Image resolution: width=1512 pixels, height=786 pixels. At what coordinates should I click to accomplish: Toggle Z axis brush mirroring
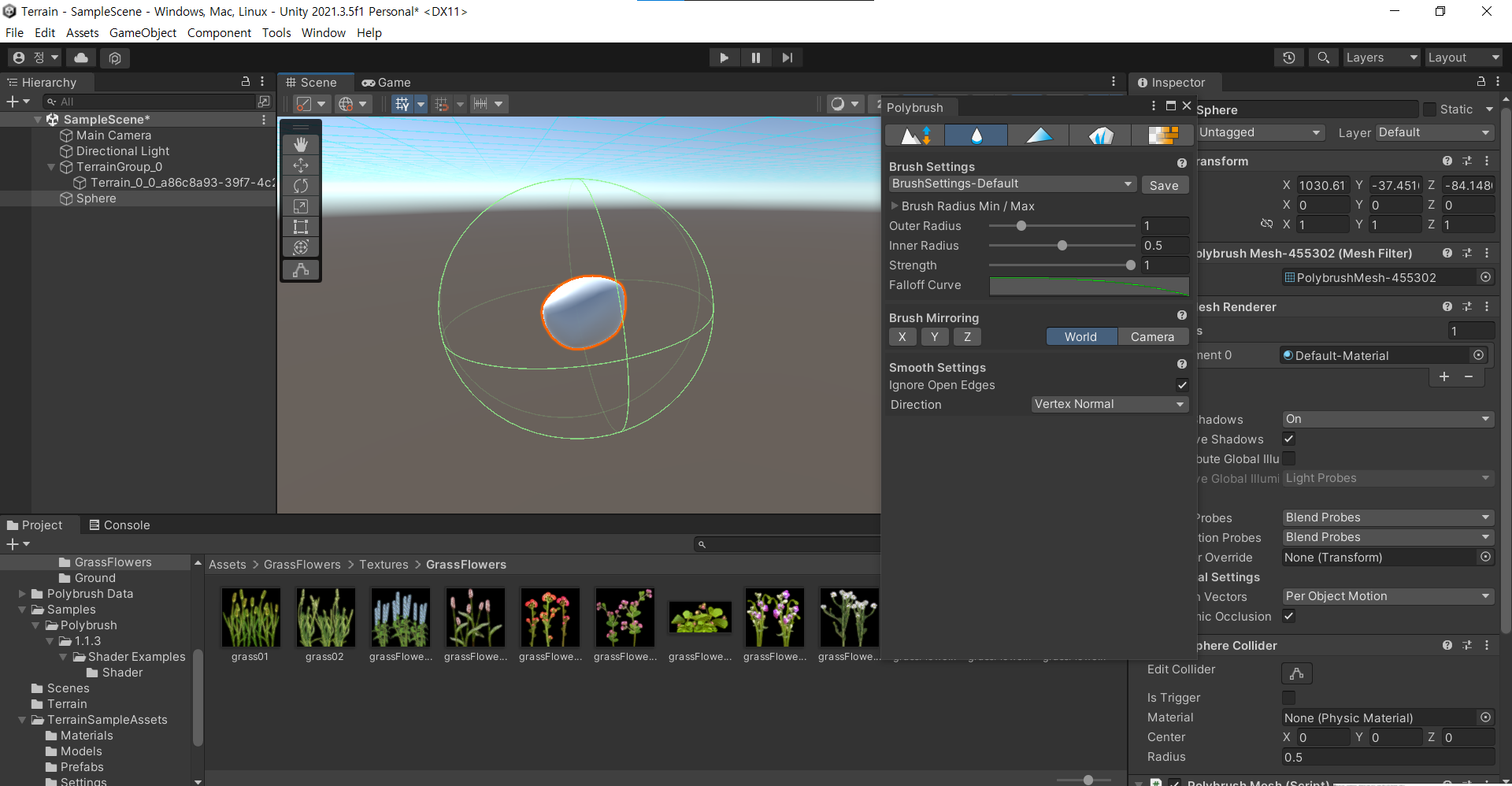(x=967, y=337)
